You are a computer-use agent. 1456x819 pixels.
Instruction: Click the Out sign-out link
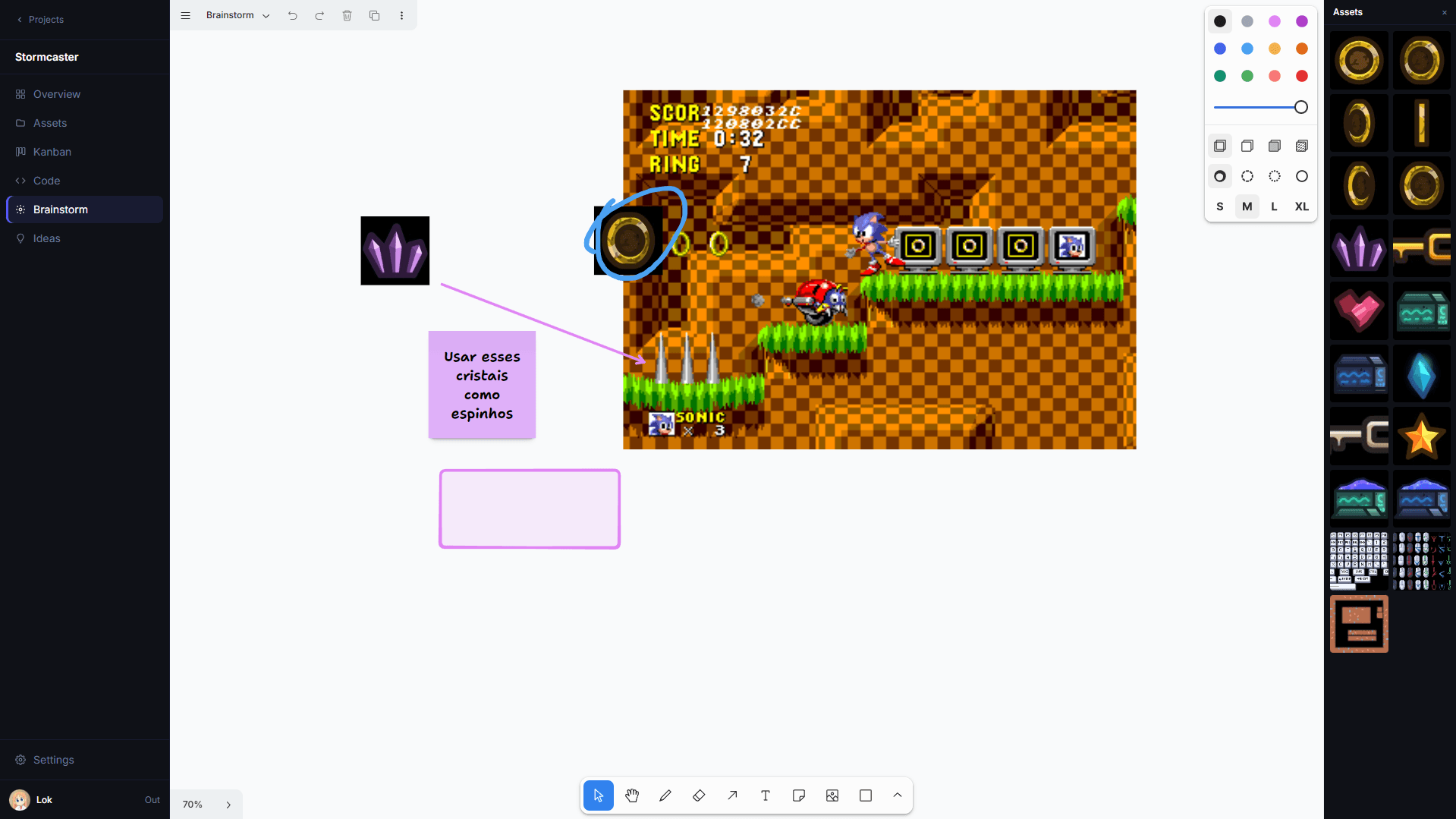coord(153,800)
